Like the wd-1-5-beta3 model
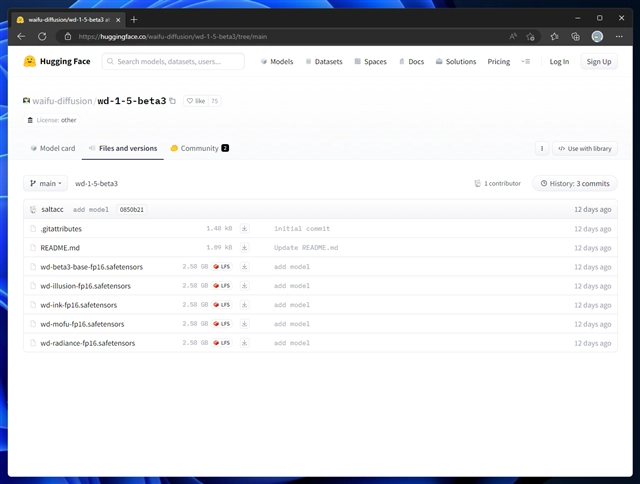640x484 pixels. coord(196,101)
